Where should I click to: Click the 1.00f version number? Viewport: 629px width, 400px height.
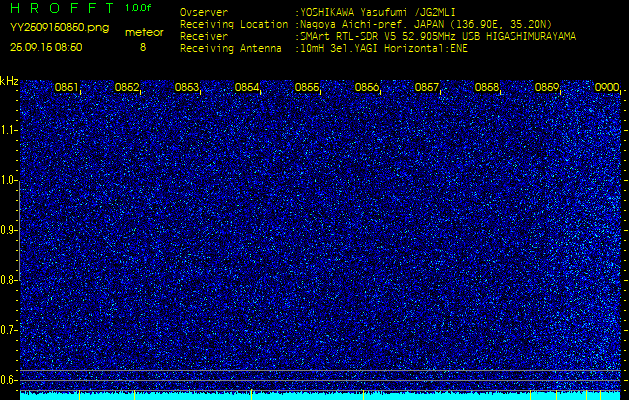(139, 8)
